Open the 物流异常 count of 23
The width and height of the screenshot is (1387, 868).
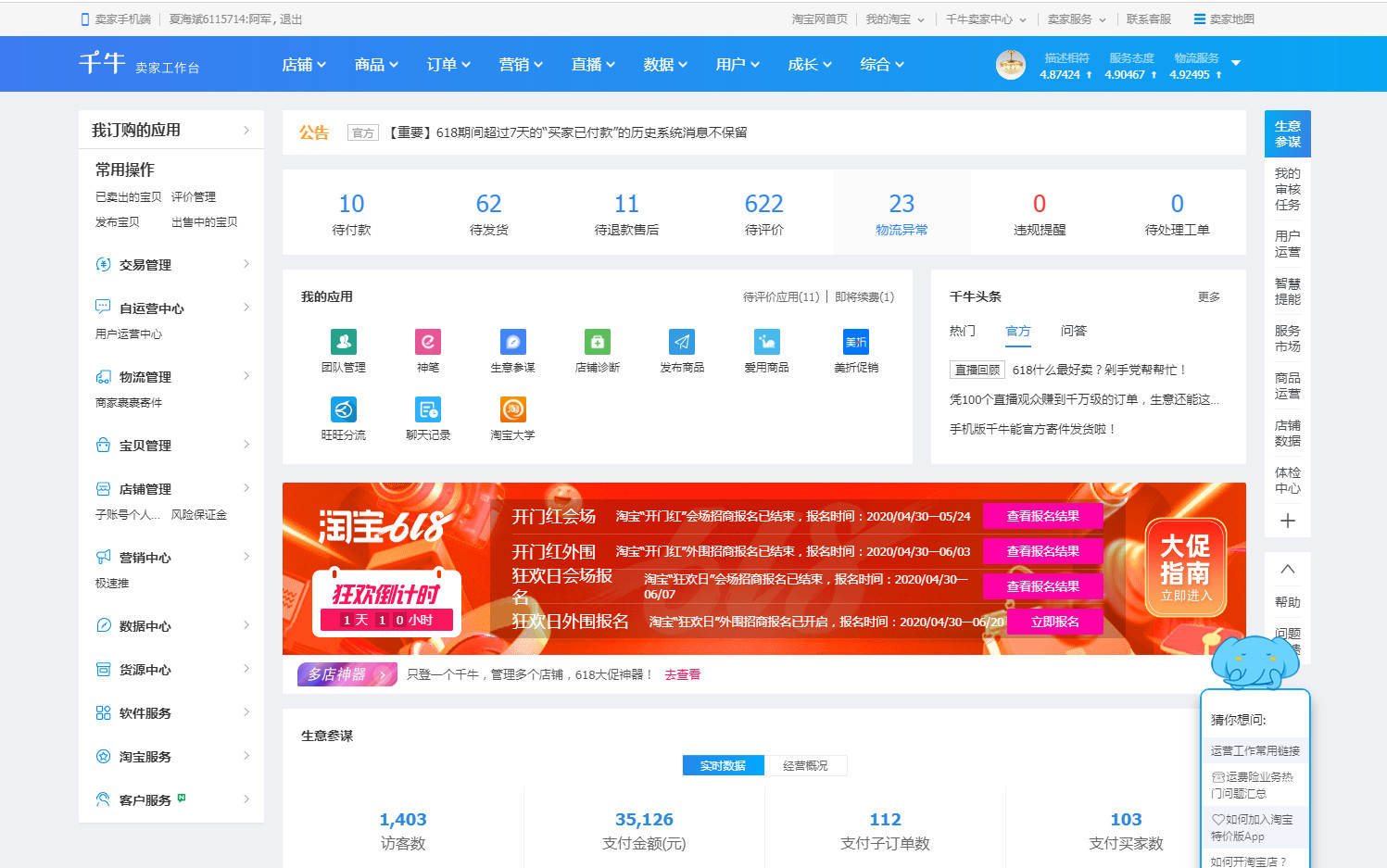pyautogui.click(x=902, y=204)
